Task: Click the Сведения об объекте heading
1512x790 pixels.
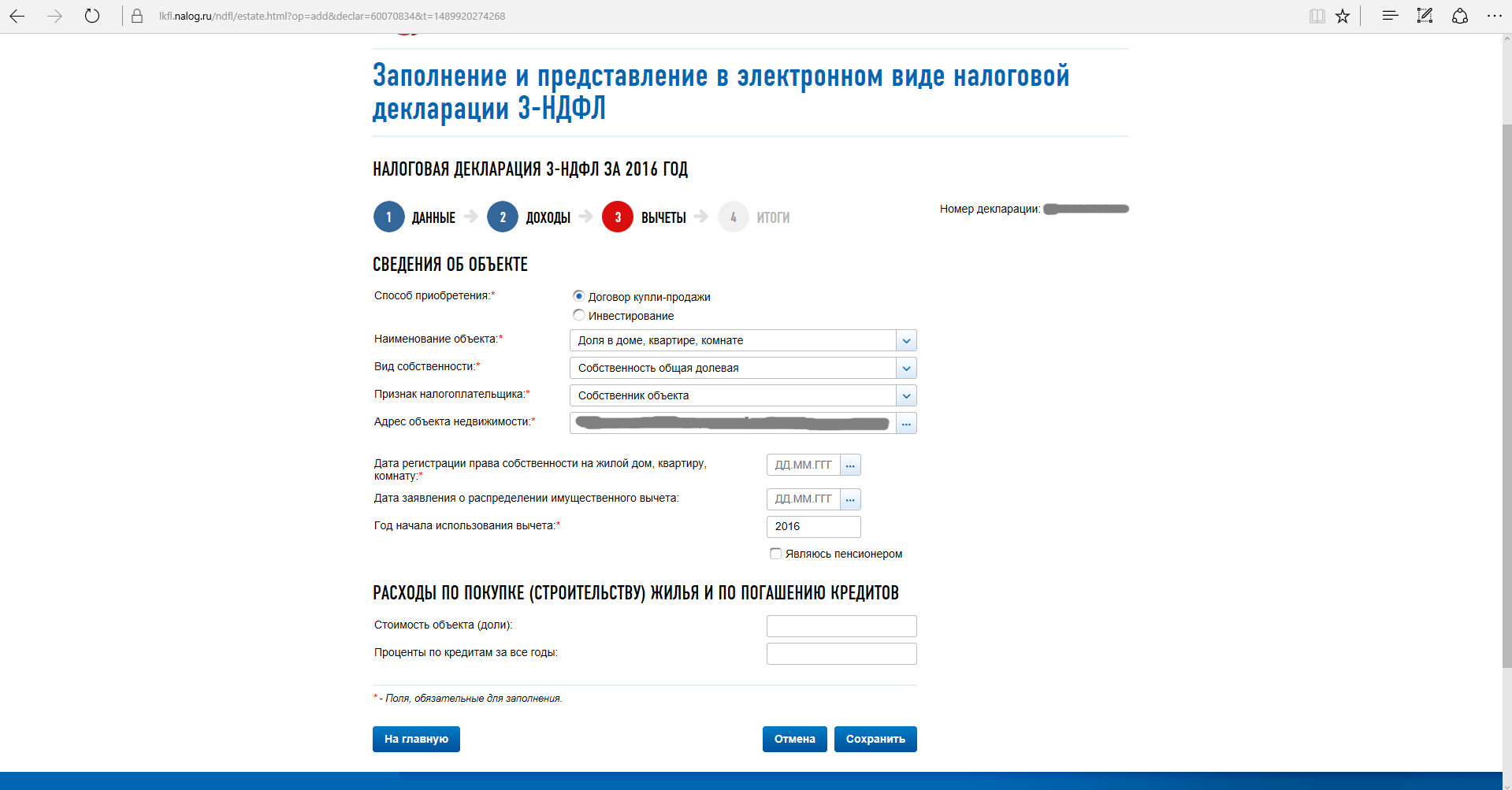Action: (x=450, y=265)
